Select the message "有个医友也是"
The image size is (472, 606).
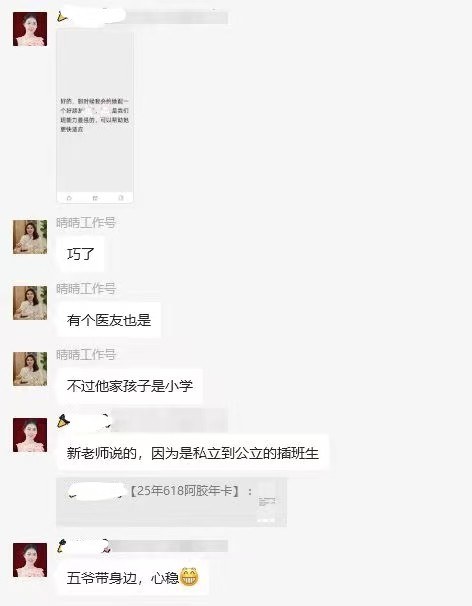point(109,320)
